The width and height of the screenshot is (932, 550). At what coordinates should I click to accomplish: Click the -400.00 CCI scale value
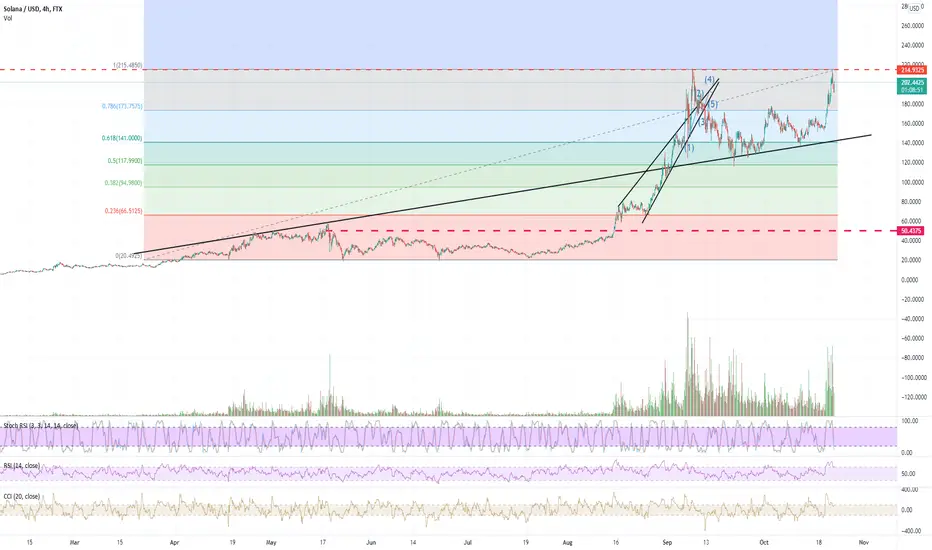click(910, 532)
